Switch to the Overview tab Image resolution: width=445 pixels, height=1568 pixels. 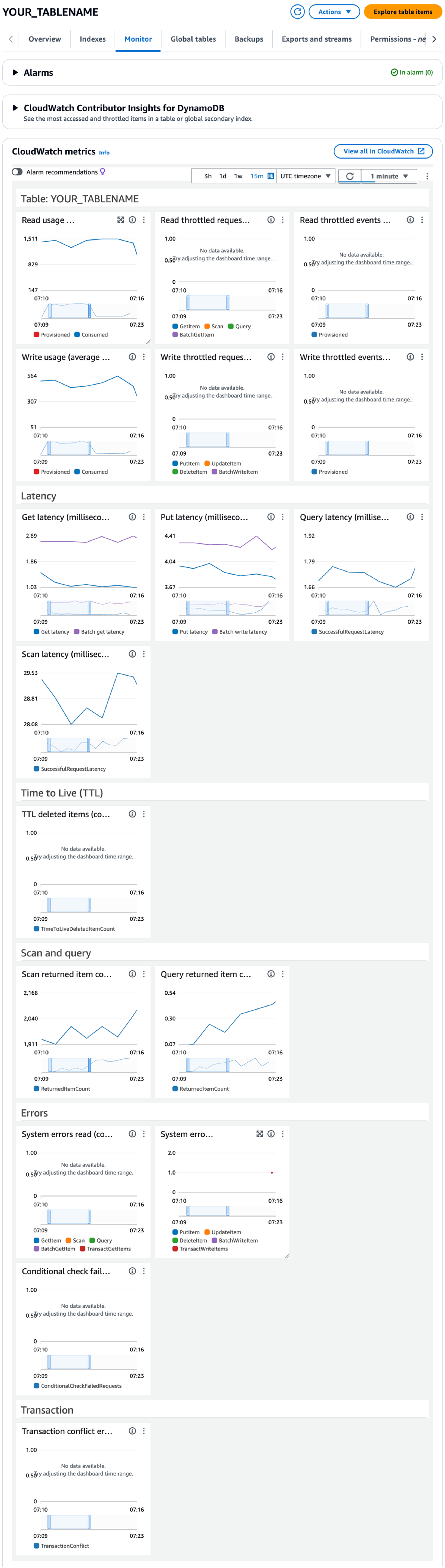pos(44,39)
